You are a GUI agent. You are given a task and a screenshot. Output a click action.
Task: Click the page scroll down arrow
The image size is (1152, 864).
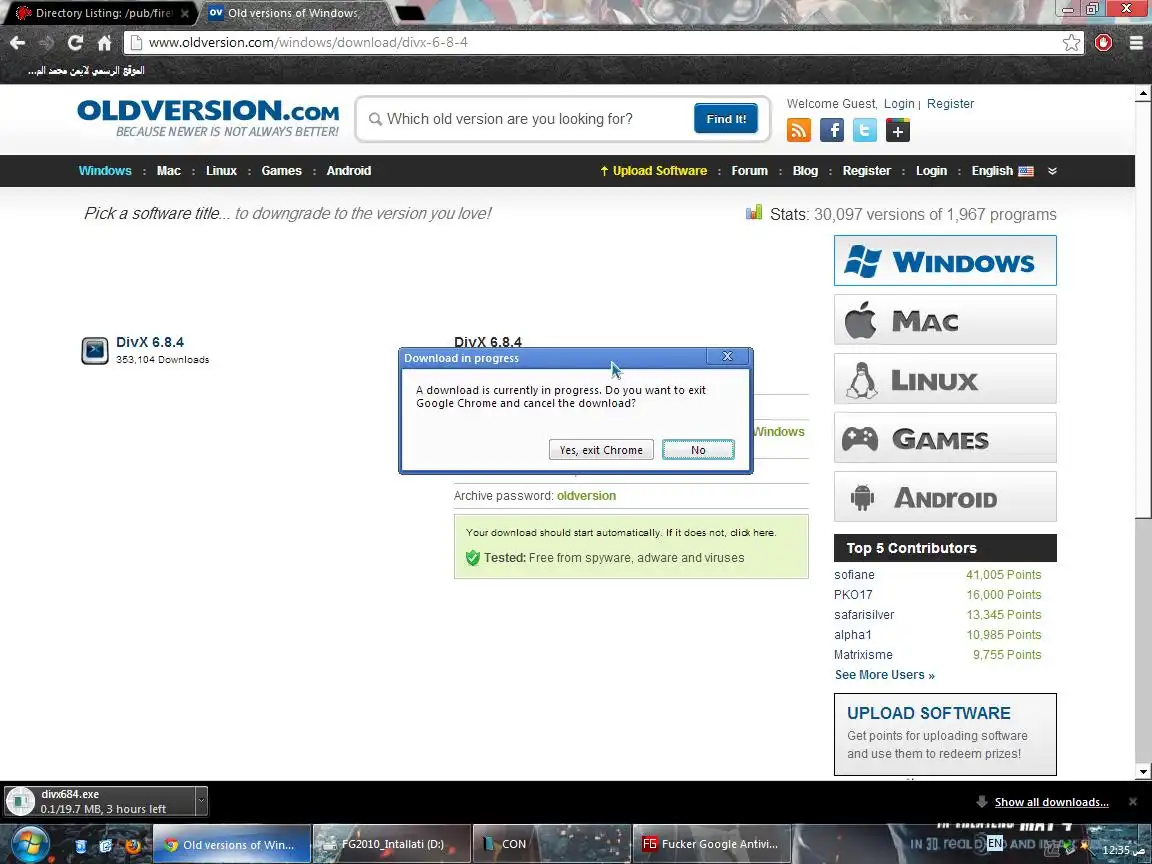1143,771
